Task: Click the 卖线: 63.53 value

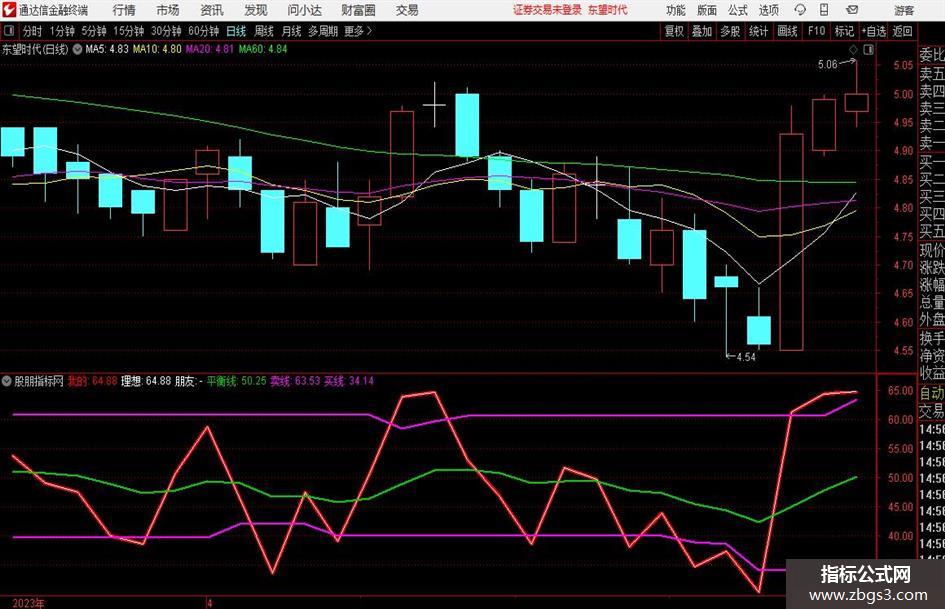Action: coord(295,381)
